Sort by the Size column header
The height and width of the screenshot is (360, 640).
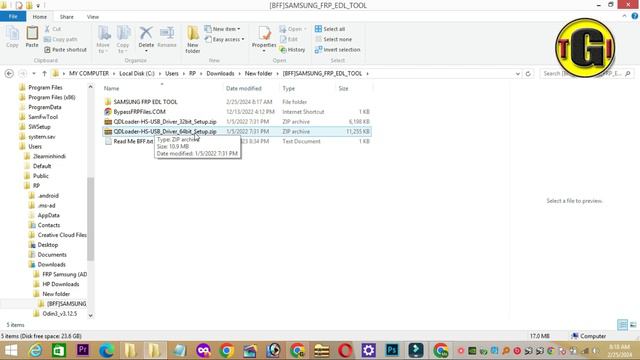(x=354, y=88)
